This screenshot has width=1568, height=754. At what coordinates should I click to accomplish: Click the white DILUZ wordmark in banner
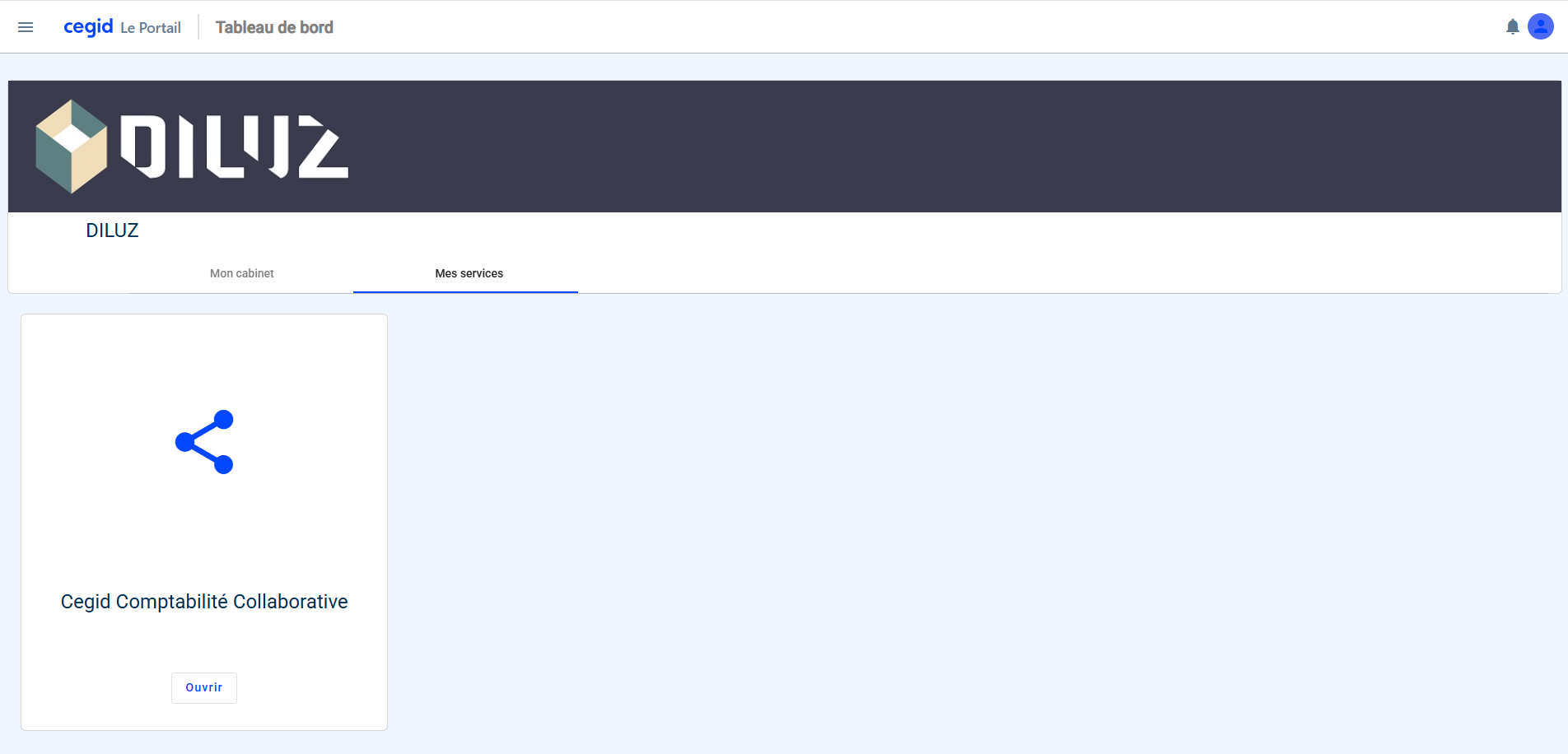coord(234,147)
